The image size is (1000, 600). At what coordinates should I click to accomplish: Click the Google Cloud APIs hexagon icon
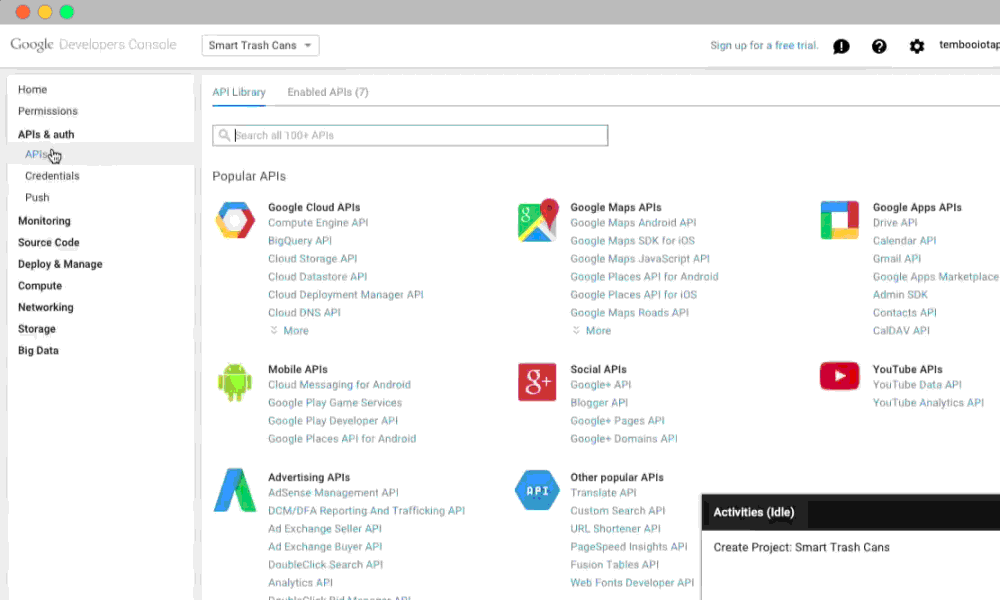pos(235,220)
